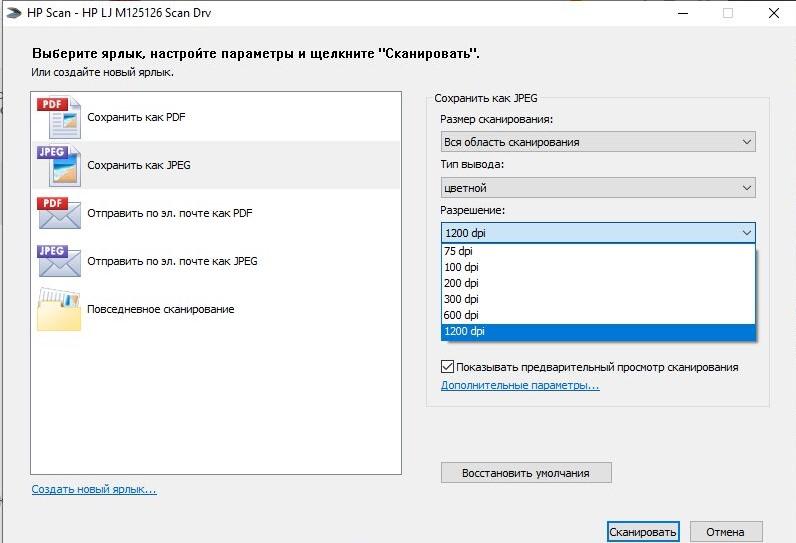Select the Save as PDF shortcut icon

(x=58, y=117)
